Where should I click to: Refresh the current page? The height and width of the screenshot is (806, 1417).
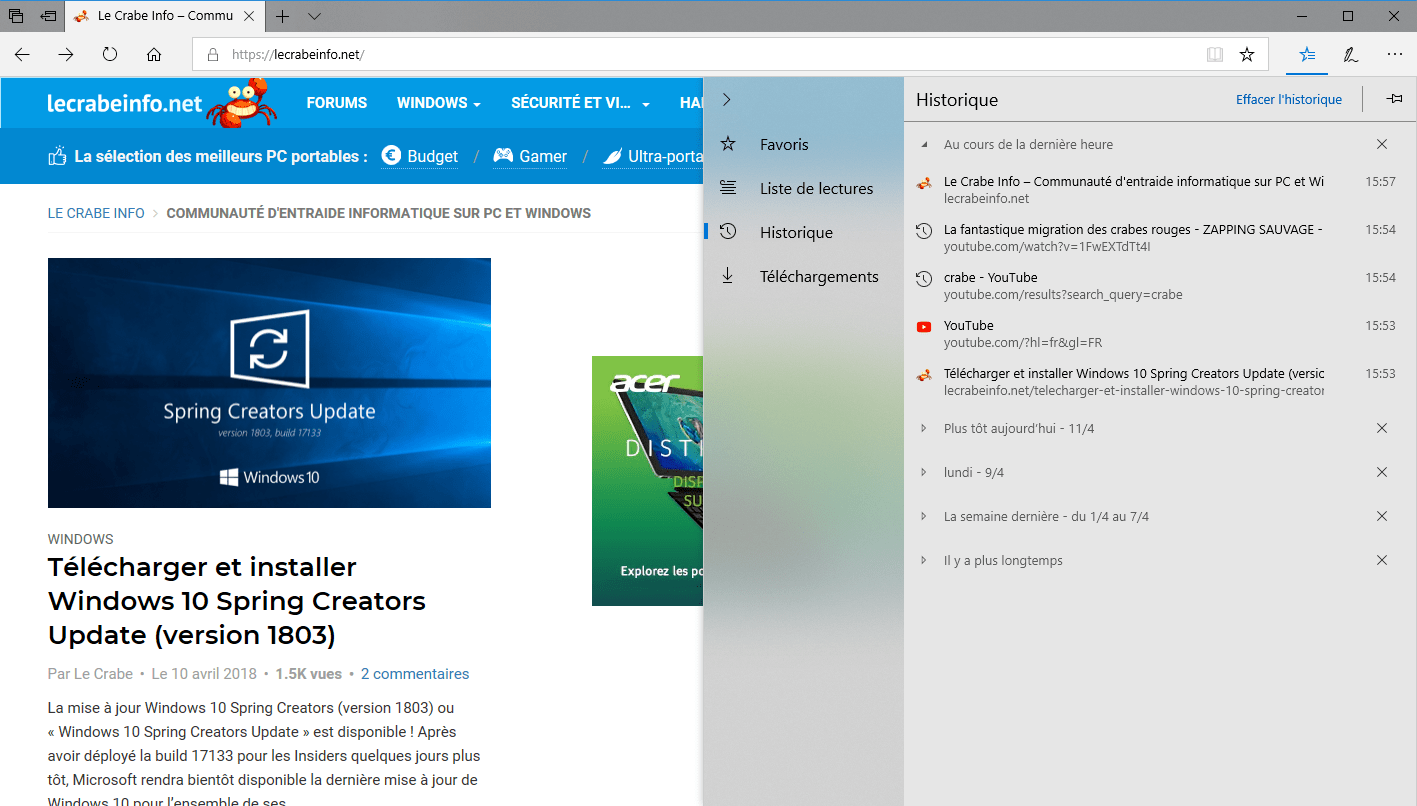point(110,55)
